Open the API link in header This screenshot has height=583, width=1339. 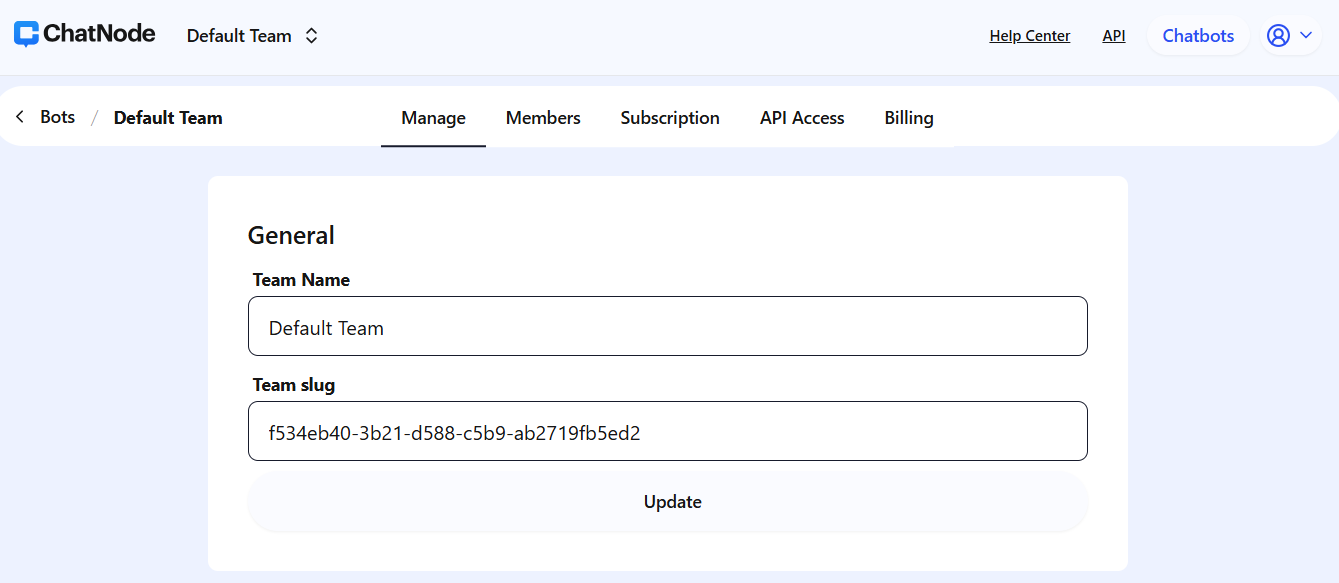pos(1114,36)
